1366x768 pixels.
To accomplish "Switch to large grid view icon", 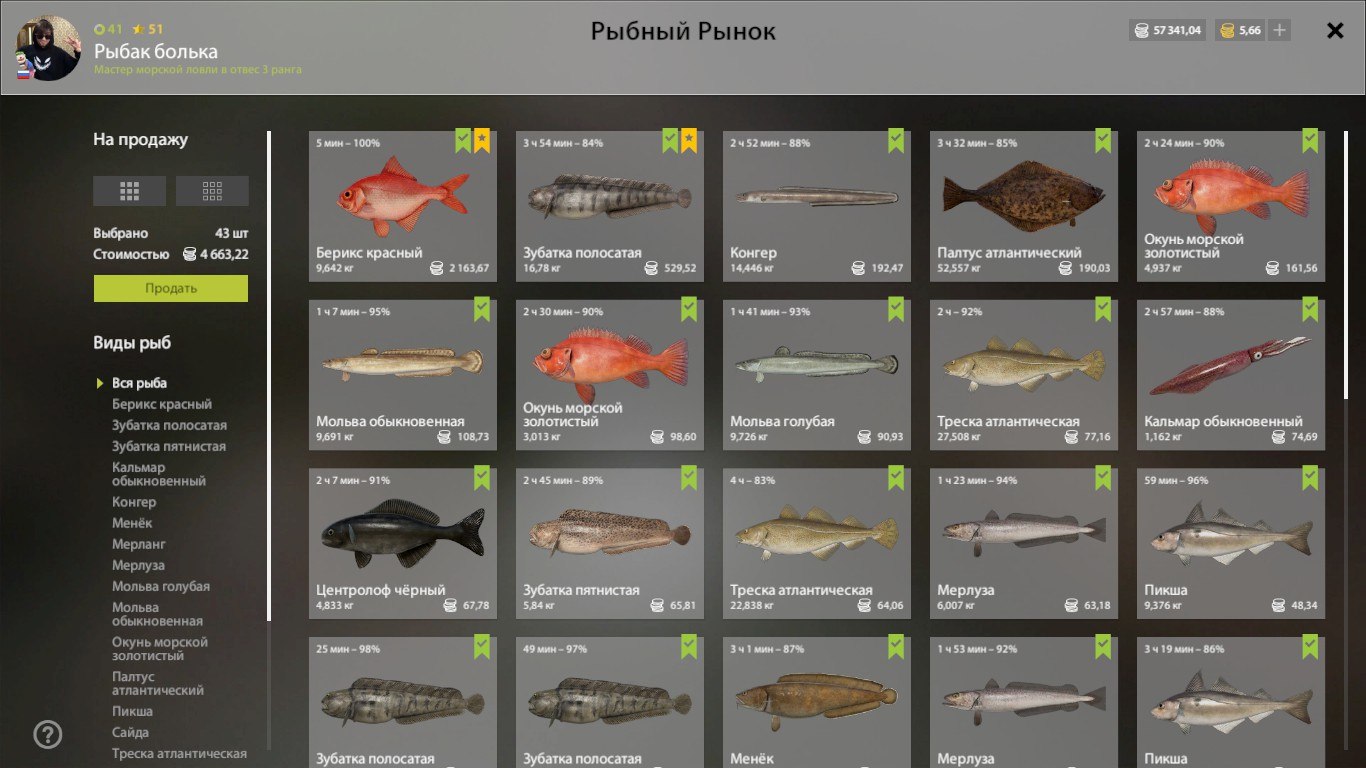I will pos(129,190).
